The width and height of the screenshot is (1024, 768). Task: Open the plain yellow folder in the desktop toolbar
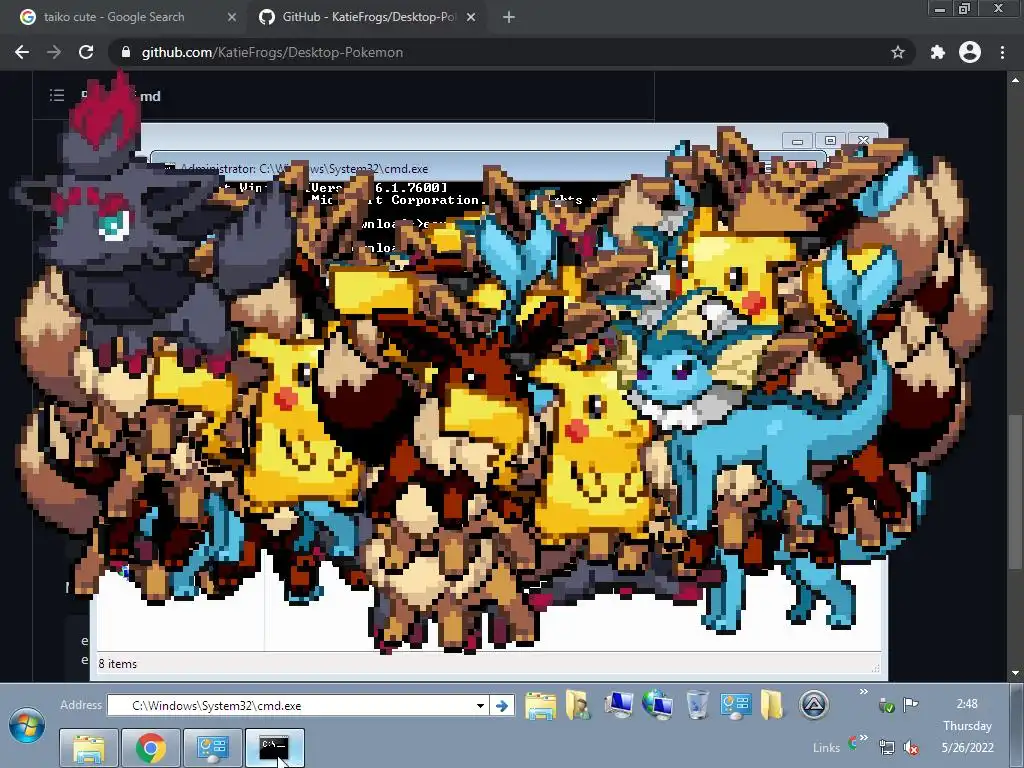[x=772, y=705]
